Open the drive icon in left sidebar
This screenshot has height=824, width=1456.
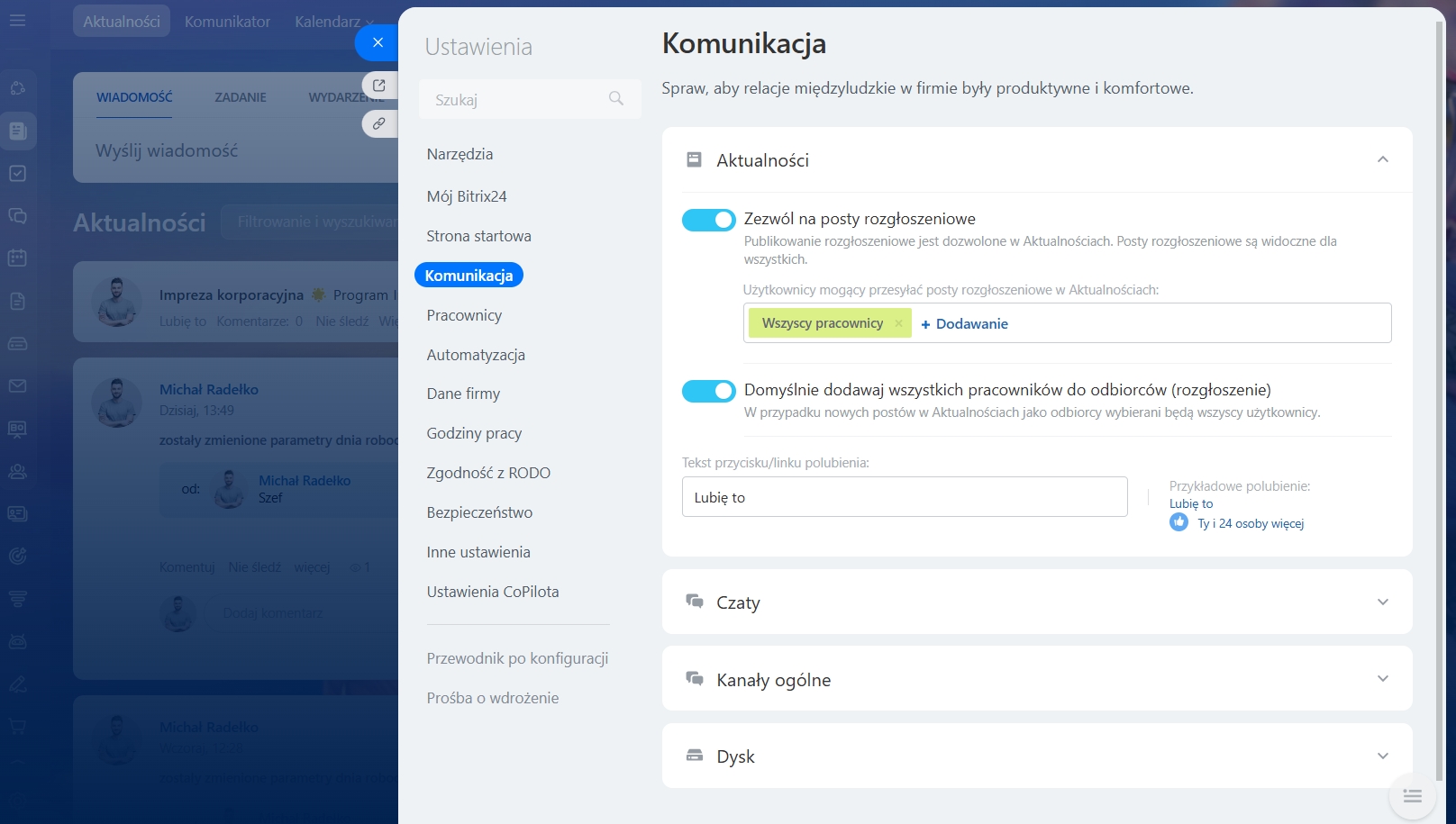(x=17, y=343)
